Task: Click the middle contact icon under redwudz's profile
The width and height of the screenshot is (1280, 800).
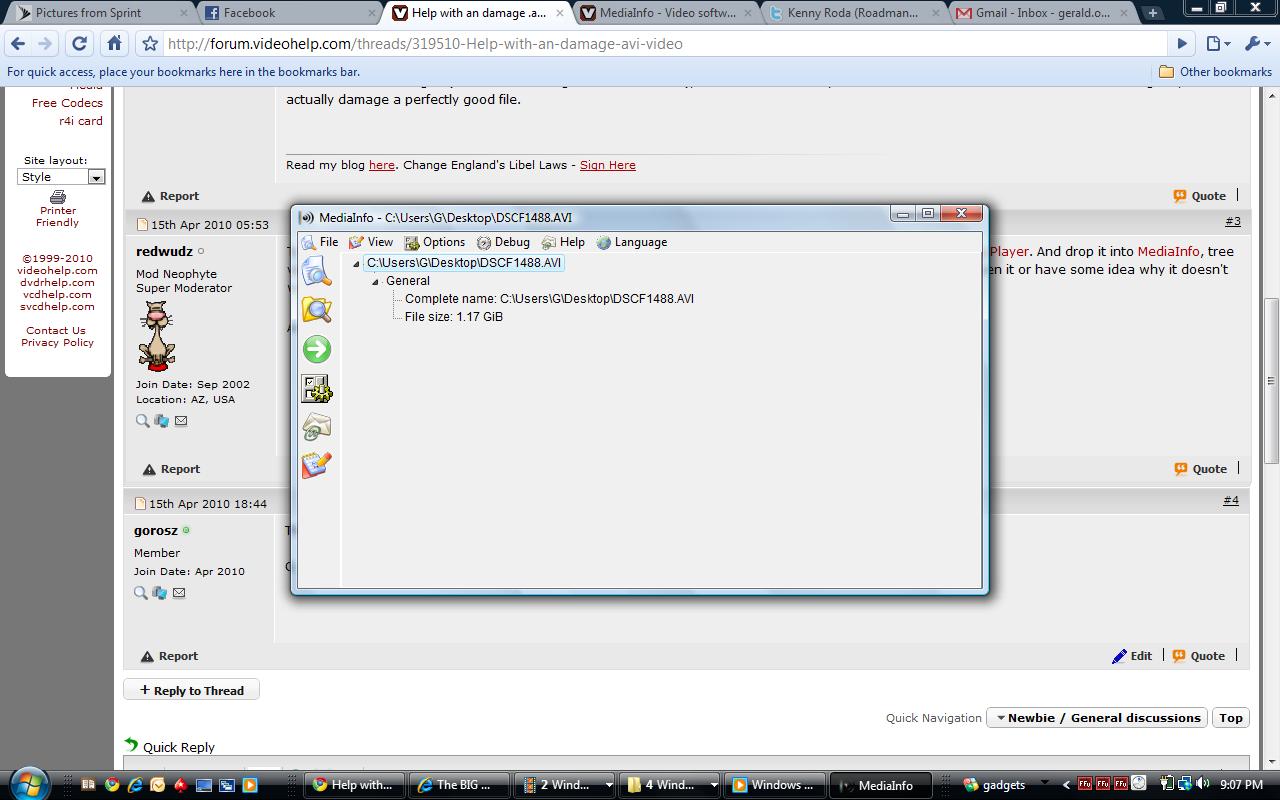Action: (x=161, y=421)
